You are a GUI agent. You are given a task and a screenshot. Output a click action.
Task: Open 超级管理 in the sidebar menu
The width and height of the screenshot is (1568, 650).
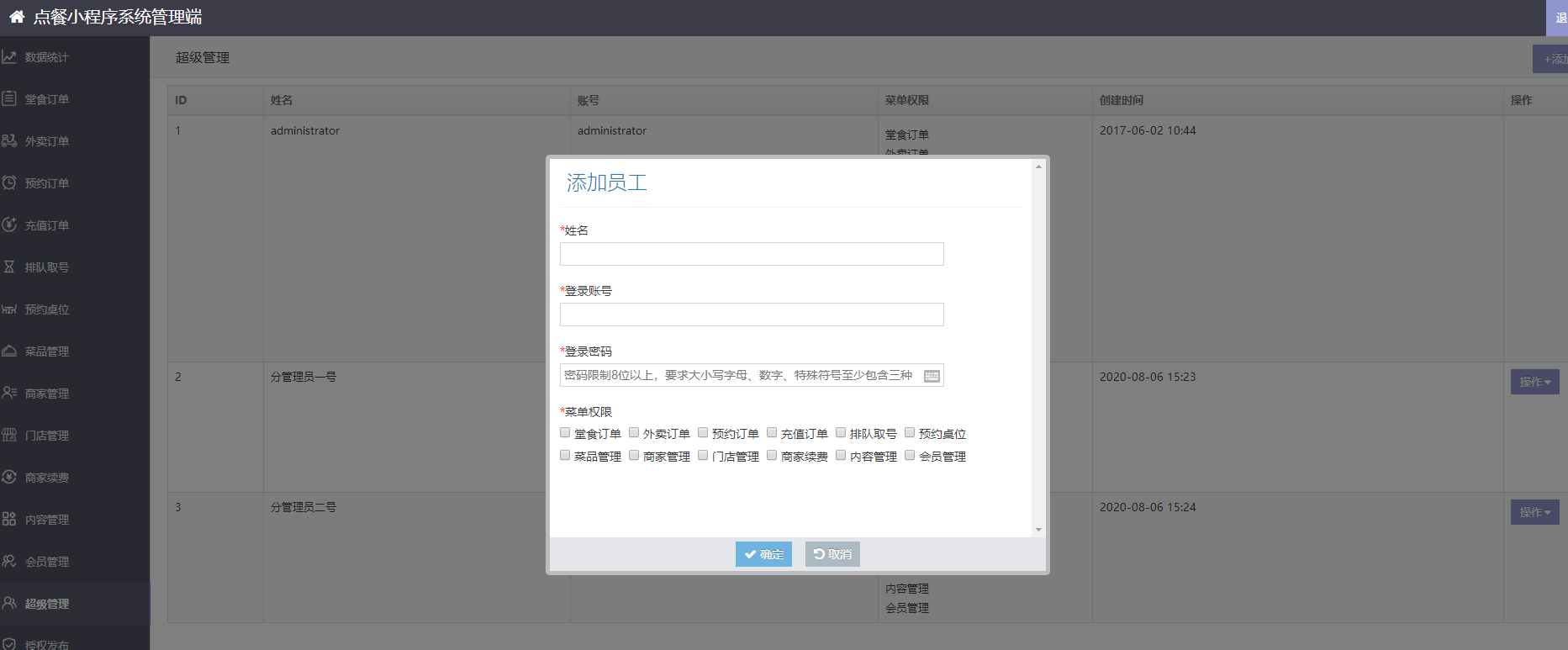click(x=47, y=604)
